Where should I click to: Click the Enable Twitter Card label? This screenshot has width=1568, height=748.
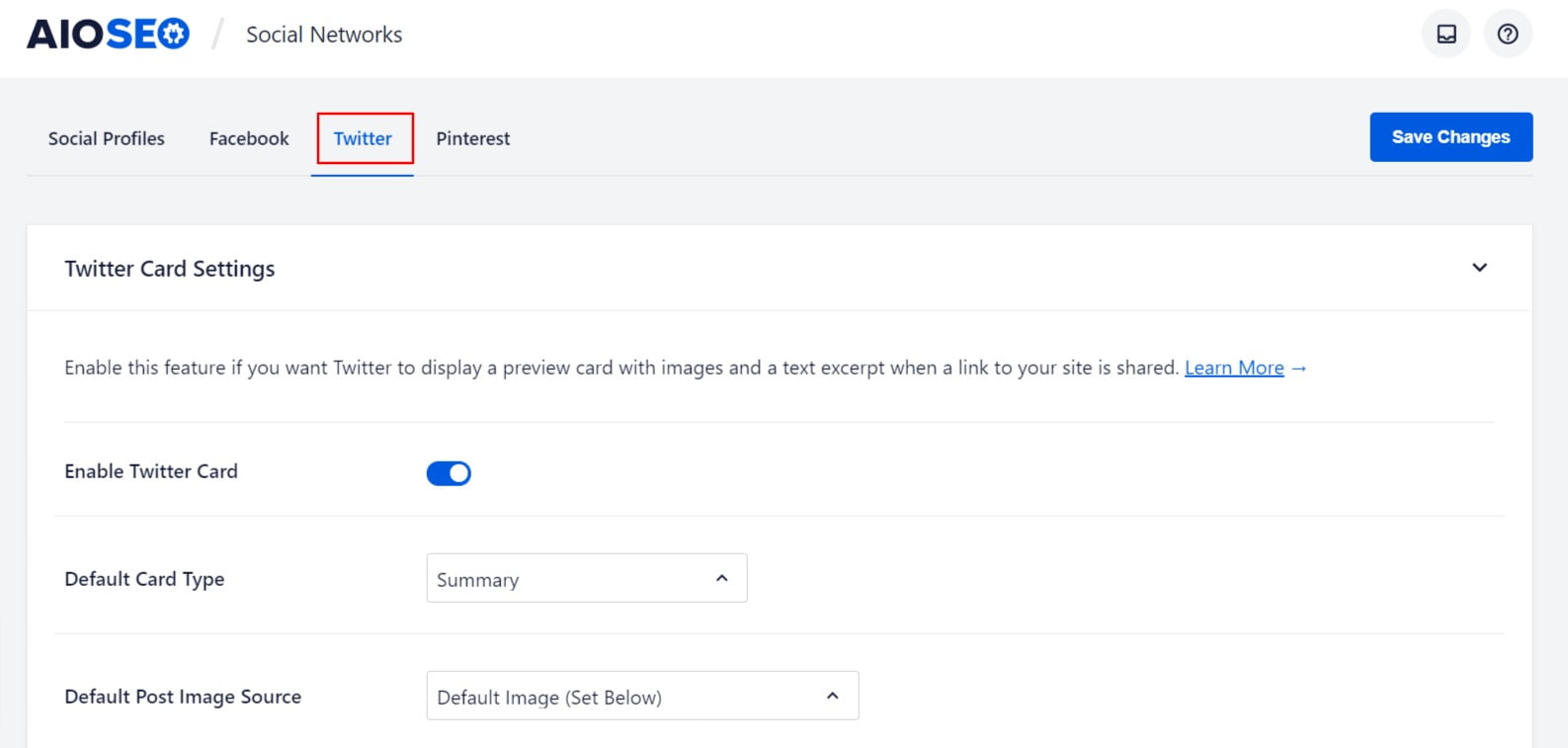point(151,471)
